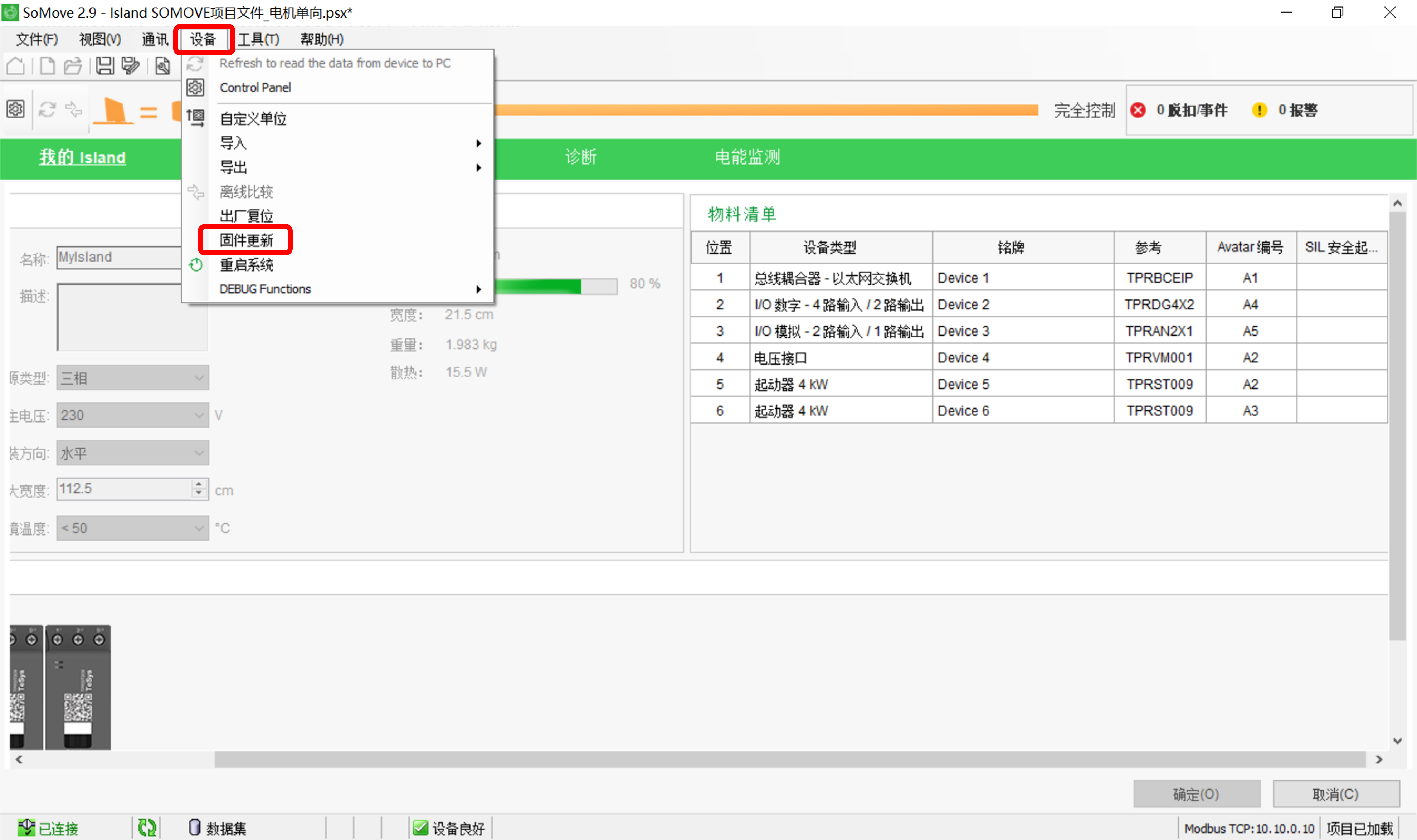Click the save-as icon with pencil

[131, 66]
